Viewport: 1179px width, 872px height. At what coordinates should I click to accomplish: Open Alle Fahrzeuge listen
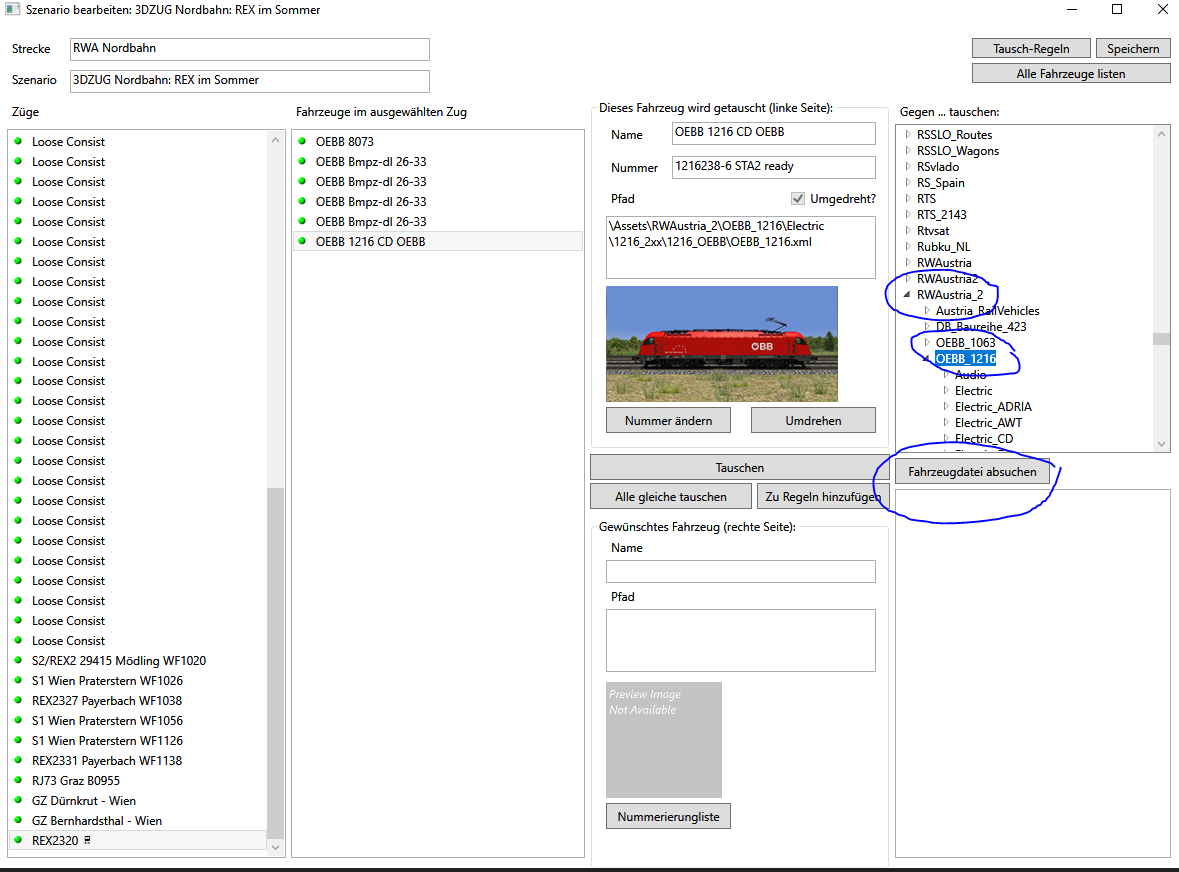[x=1071, y=74]
